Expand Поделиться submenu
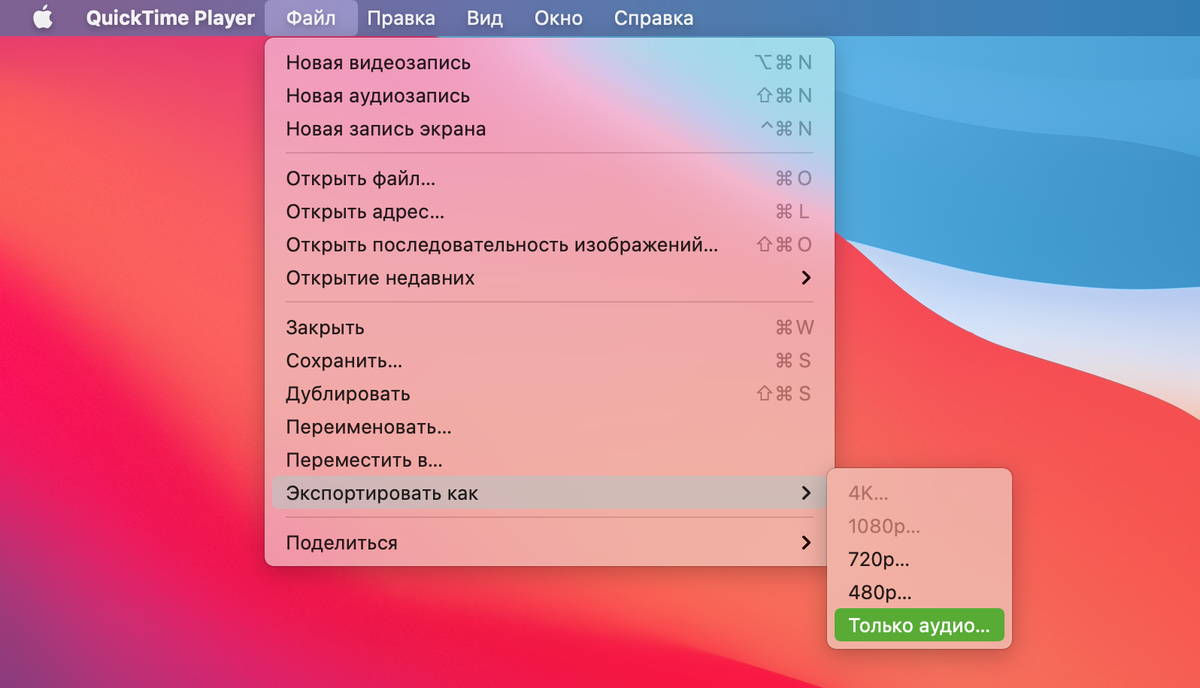The height and width of the screenshot is (688, 1200). [x=549, y=543]
